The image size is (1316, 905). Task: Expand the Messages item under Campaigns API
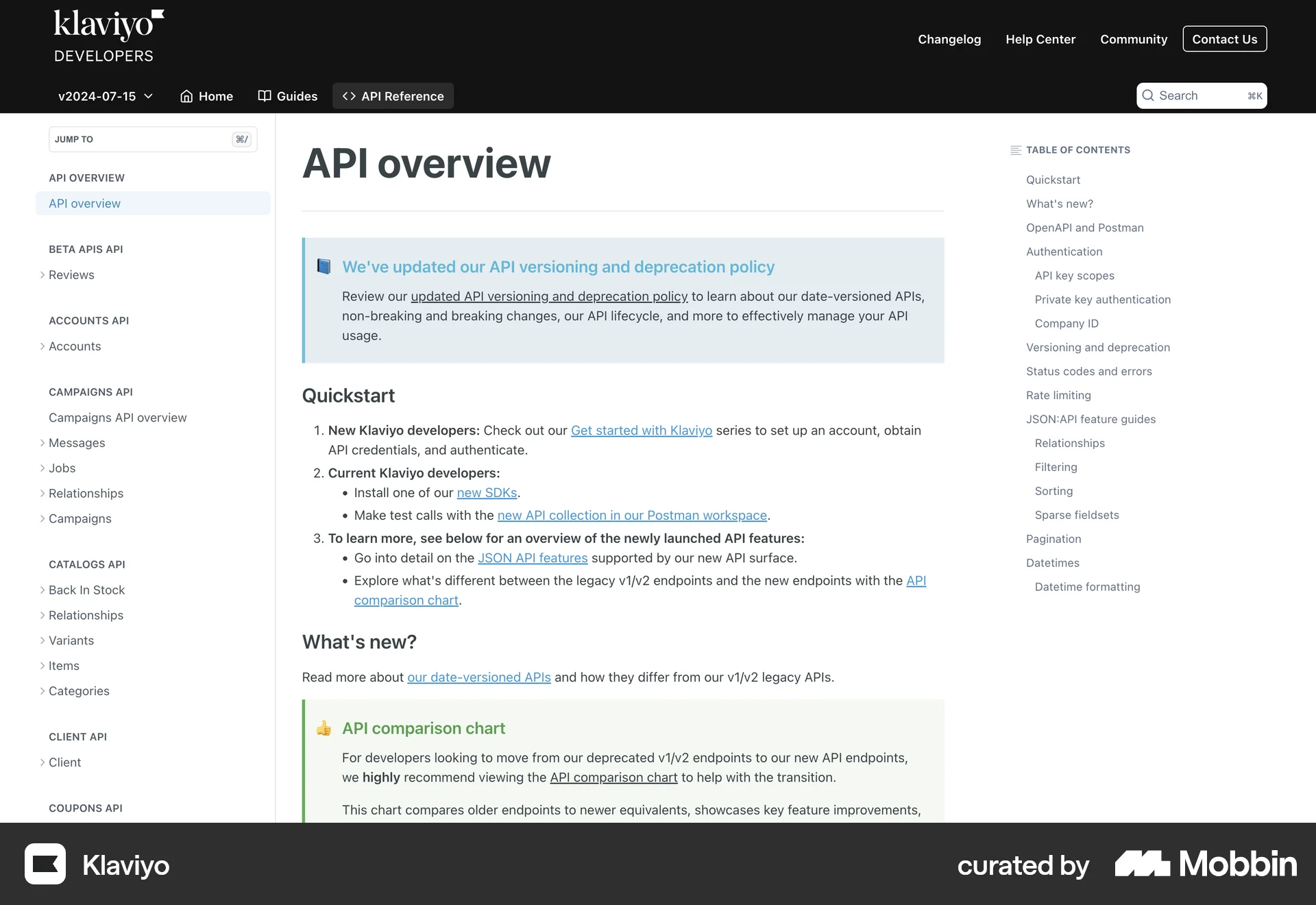[42, 443]
